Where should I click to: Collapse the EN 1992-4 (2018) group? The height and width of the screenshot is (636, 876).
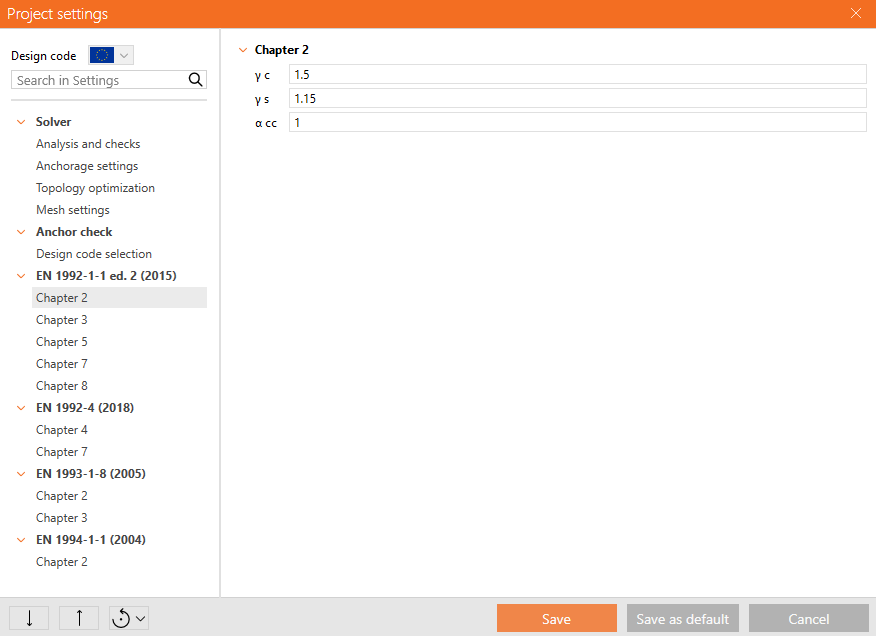[21, 408]
